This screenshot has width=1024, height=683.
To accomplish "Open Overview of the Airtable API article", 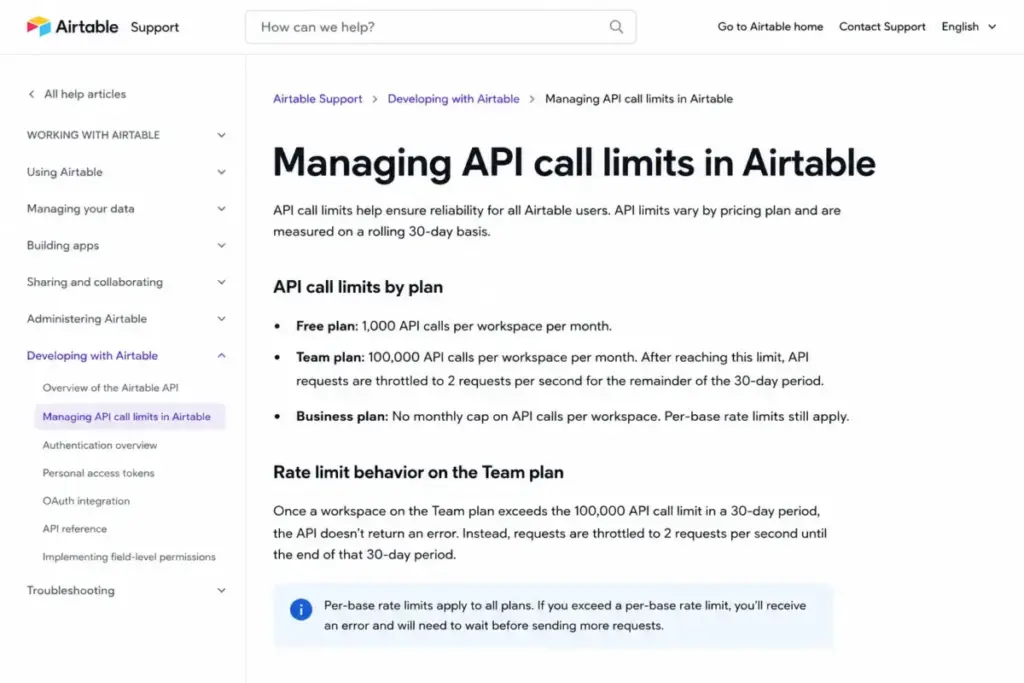I will [110, 388].
